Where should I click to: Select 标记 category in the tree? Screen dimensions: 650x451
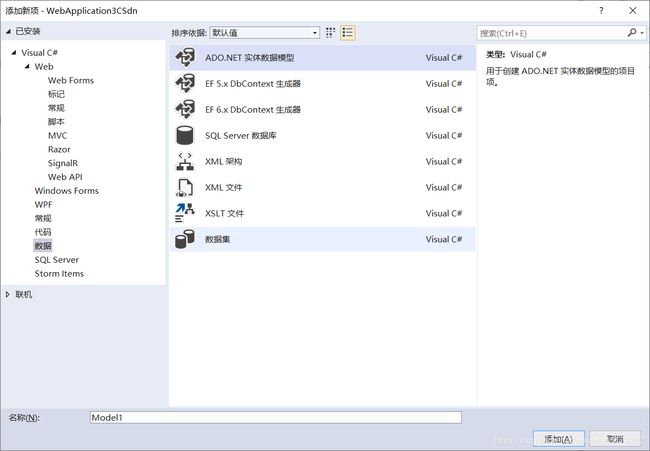pos(56,94)
